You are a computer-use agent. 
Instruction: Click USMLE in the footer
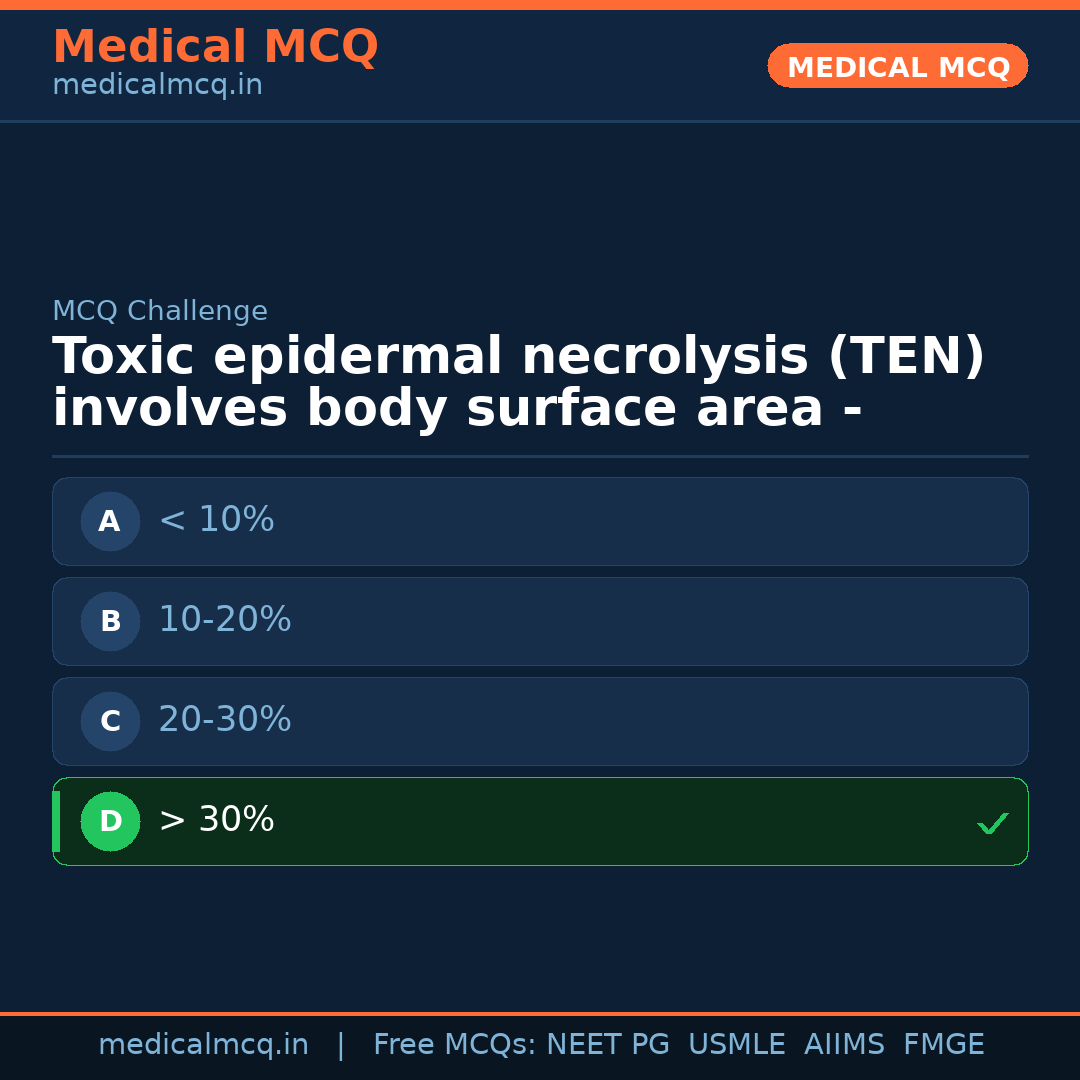(736, 1045)
